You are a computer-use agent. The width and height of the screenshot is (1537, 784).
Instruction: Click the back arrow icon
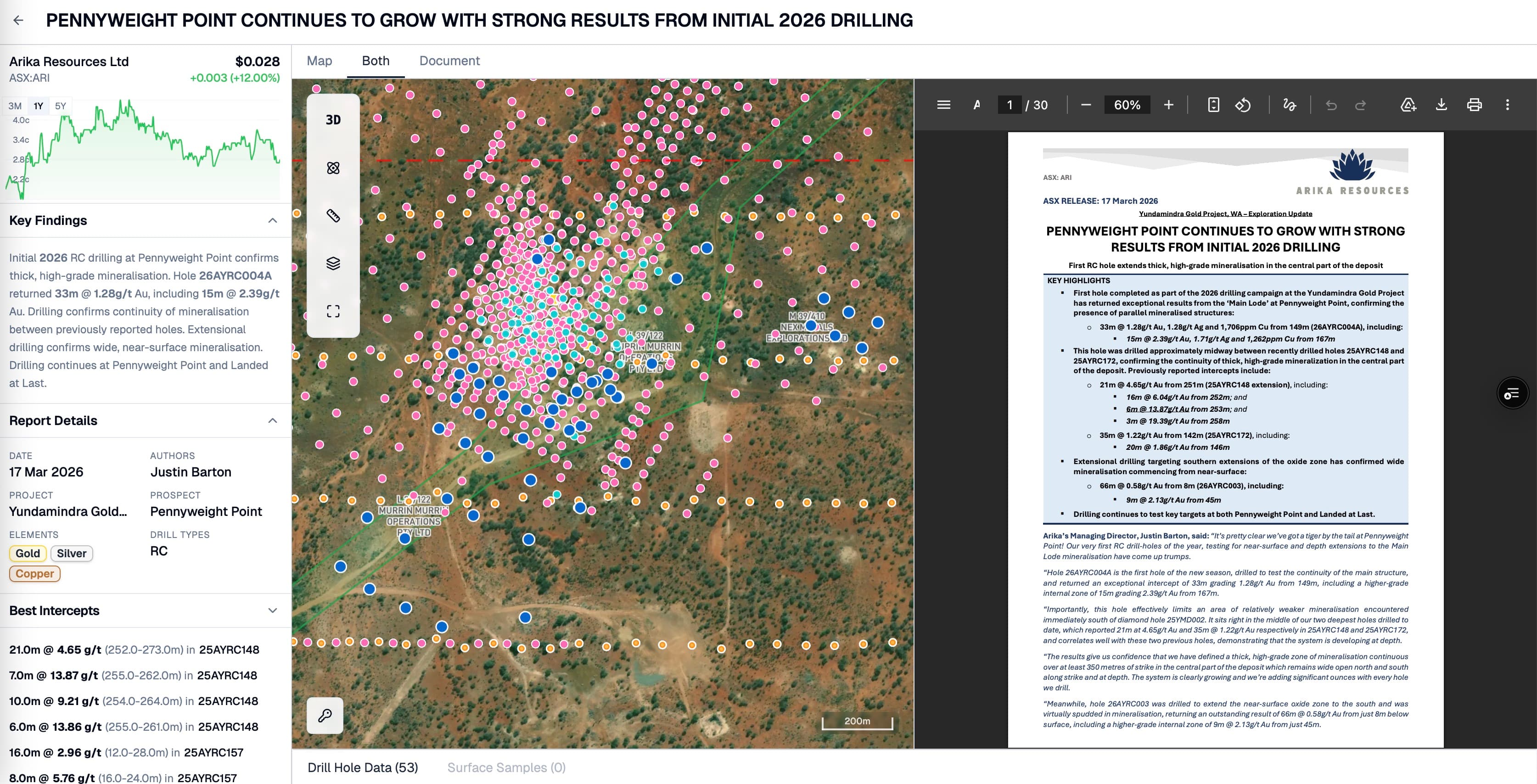[18, 20]
